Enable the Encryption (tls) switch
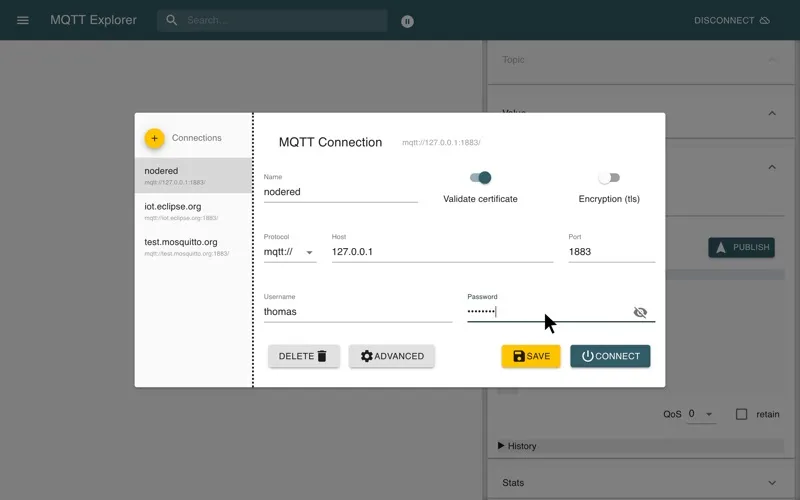 (609, 178)
